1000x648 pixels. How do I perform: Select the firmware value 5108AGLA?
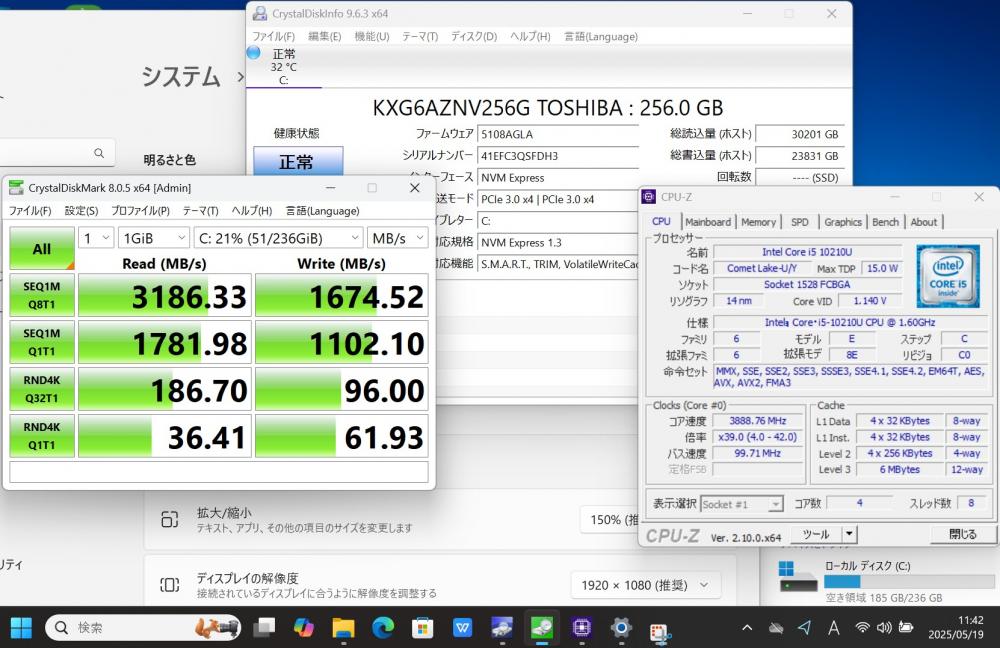tap(506, 134)
